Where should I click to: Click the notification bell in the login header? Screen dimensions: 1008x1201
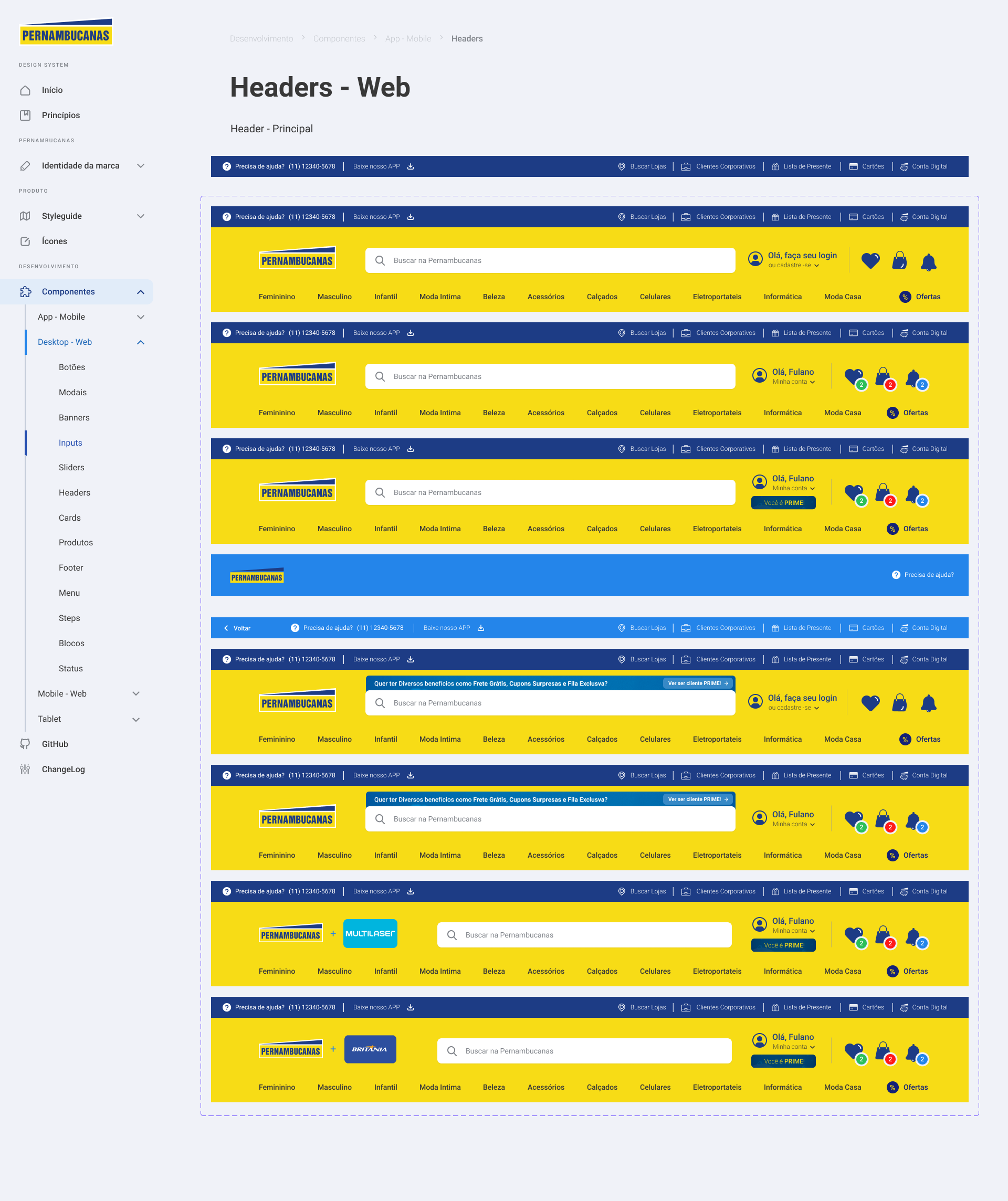tap(929, 262)
